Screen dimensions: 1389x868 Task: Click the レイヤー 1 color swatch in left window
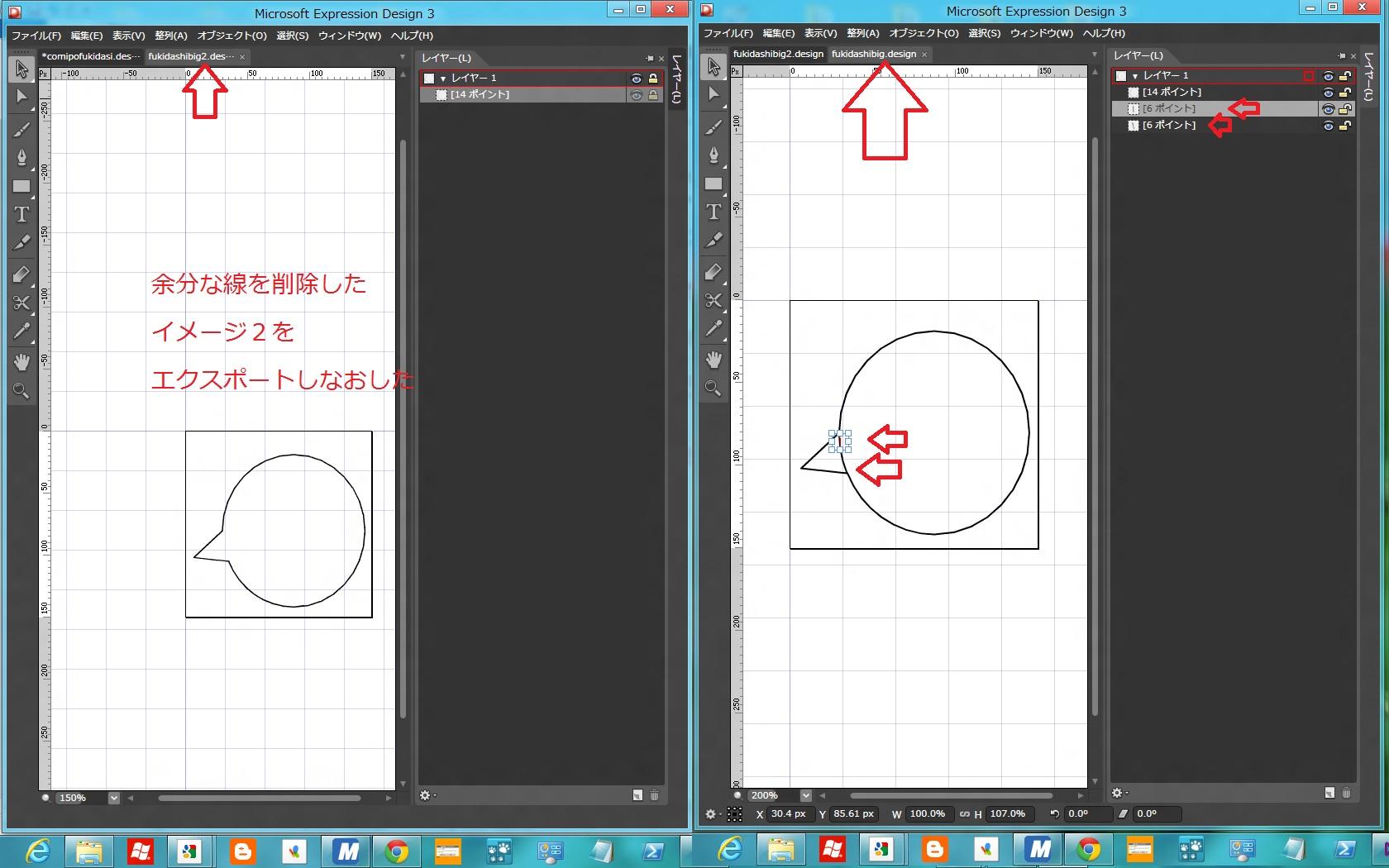[429, 79]
